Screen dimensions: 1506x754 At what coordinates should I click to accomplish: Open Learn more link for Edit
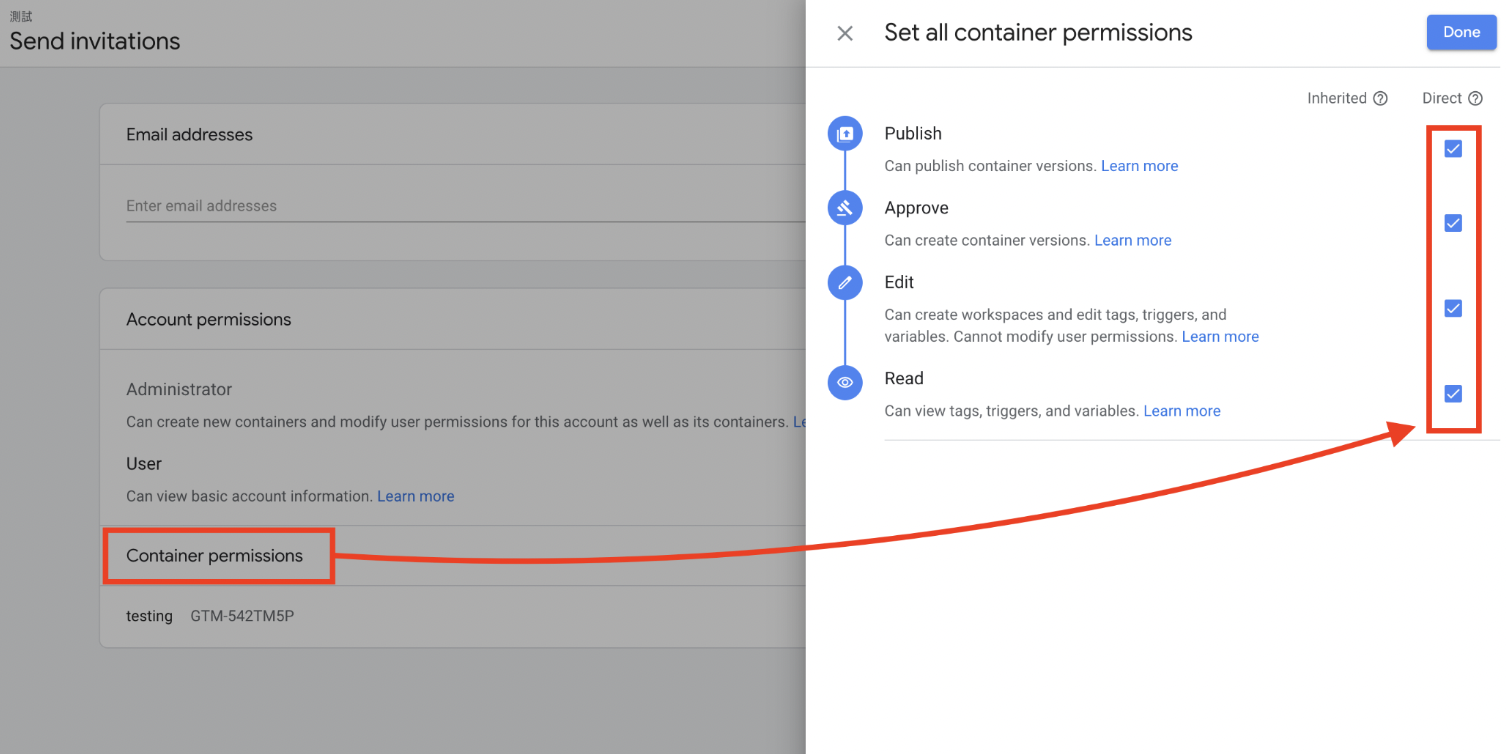(1220, 337)
